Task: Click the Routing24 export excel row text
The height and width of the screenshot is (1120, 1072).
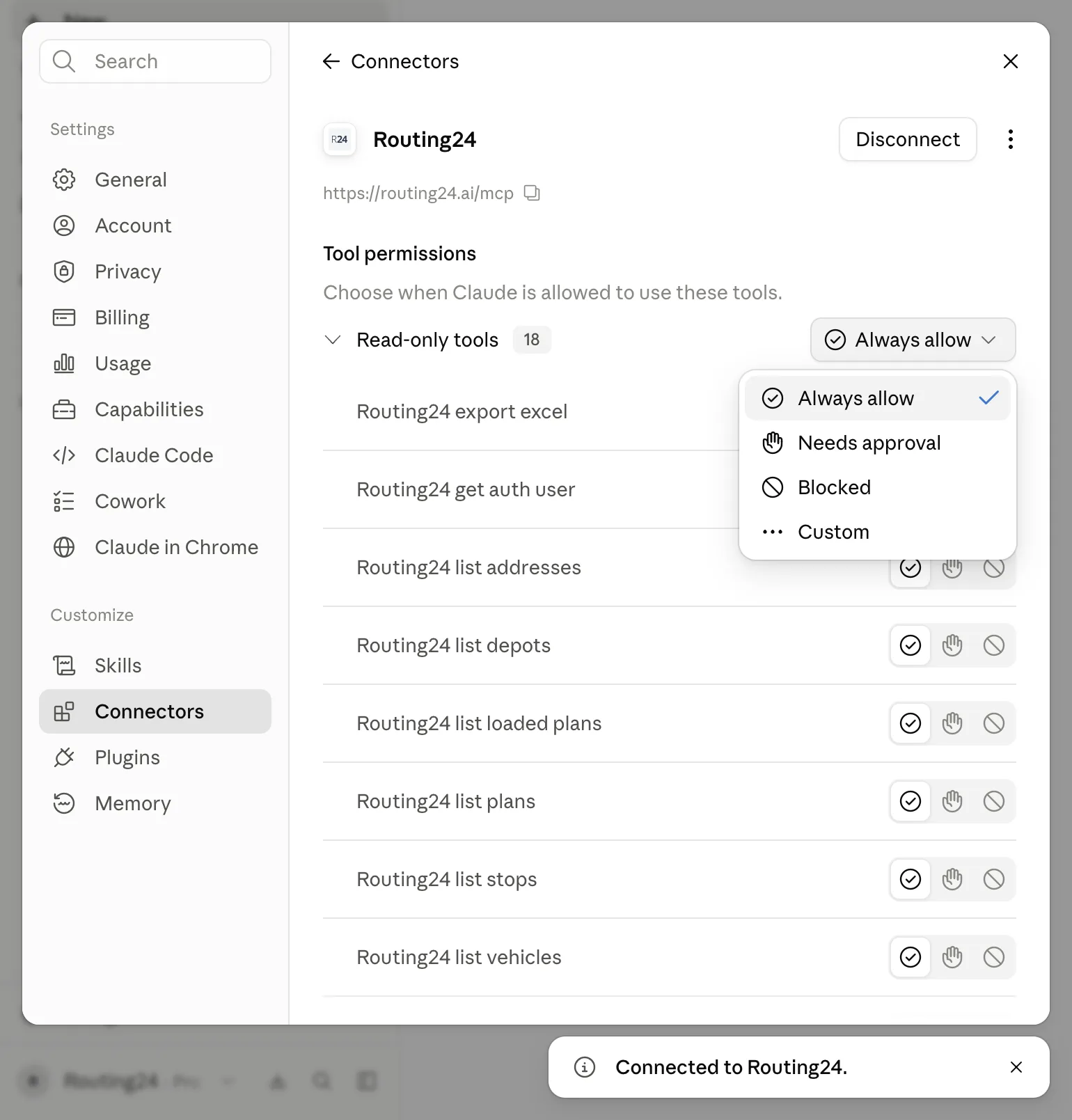Action: tap(462, 411)
